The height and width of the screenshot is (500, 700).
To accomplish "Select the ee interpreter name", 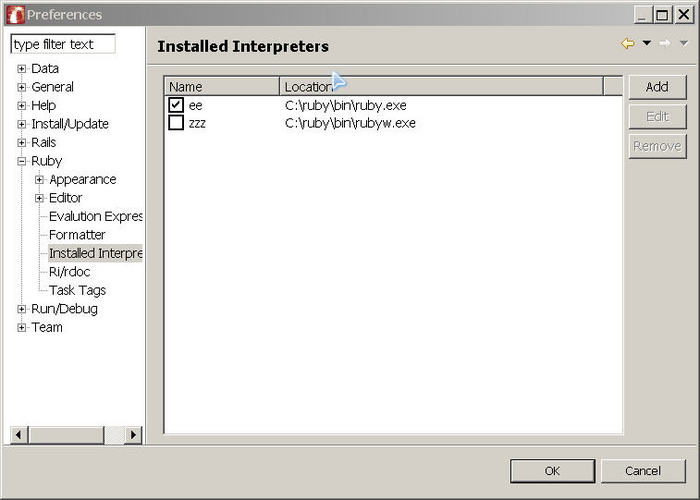I will pos(196,105).
